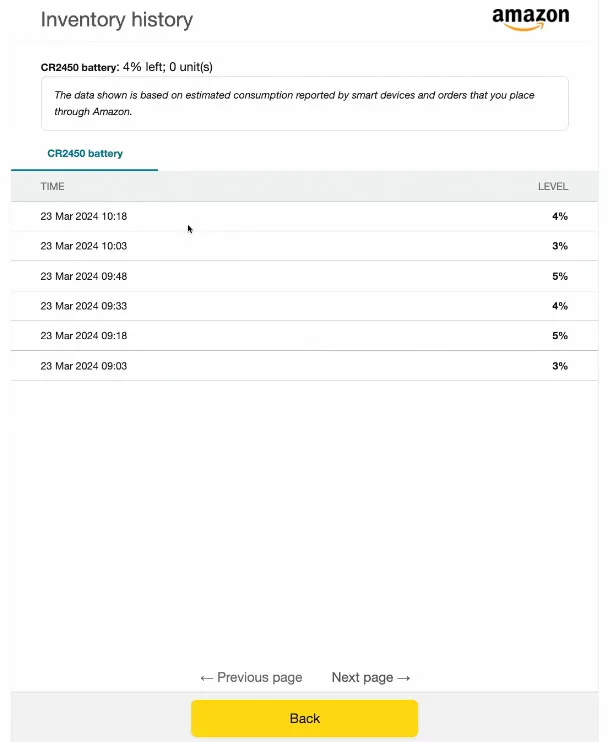Click the 4% level for 10:18
608x742 pixels.
click(x=559, y=216)
